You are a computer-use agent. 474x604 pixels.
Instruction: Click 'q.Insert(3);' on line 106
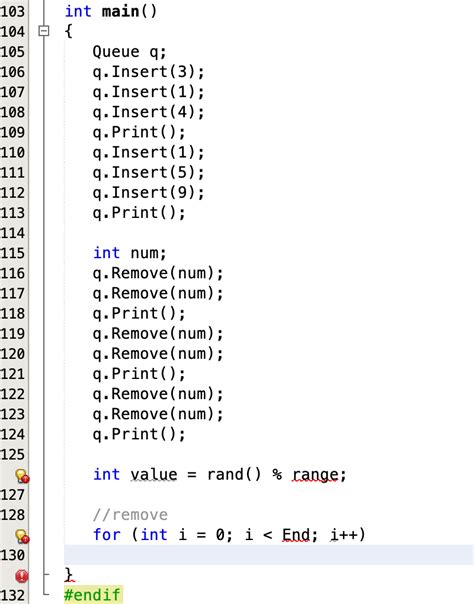(148, 72)
